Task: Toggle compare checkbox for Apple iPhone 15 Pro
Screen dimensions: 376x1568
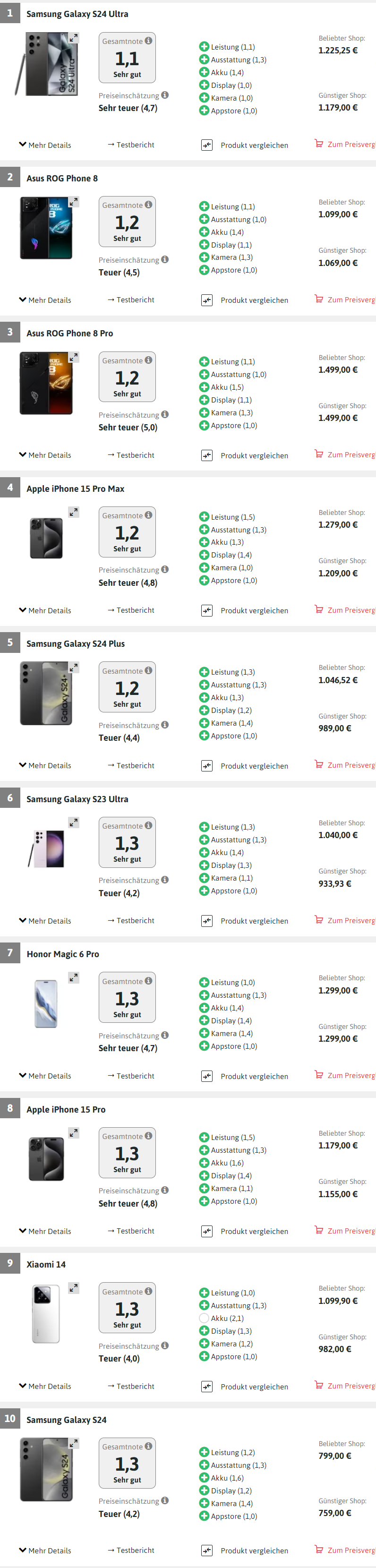Action: tap(207, 1231)
